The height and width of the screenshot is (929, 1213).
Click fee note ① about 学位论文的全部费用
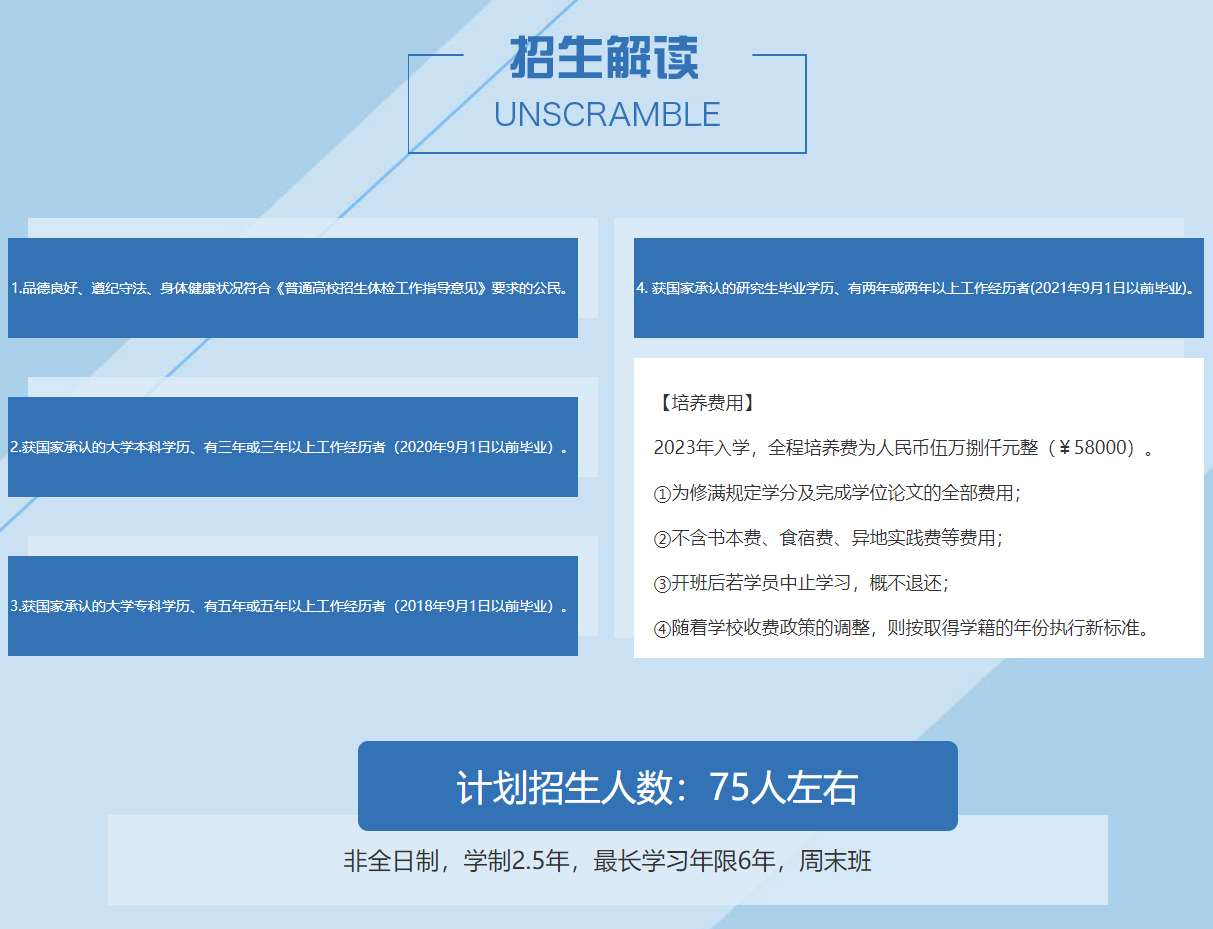tap(837, 493)
